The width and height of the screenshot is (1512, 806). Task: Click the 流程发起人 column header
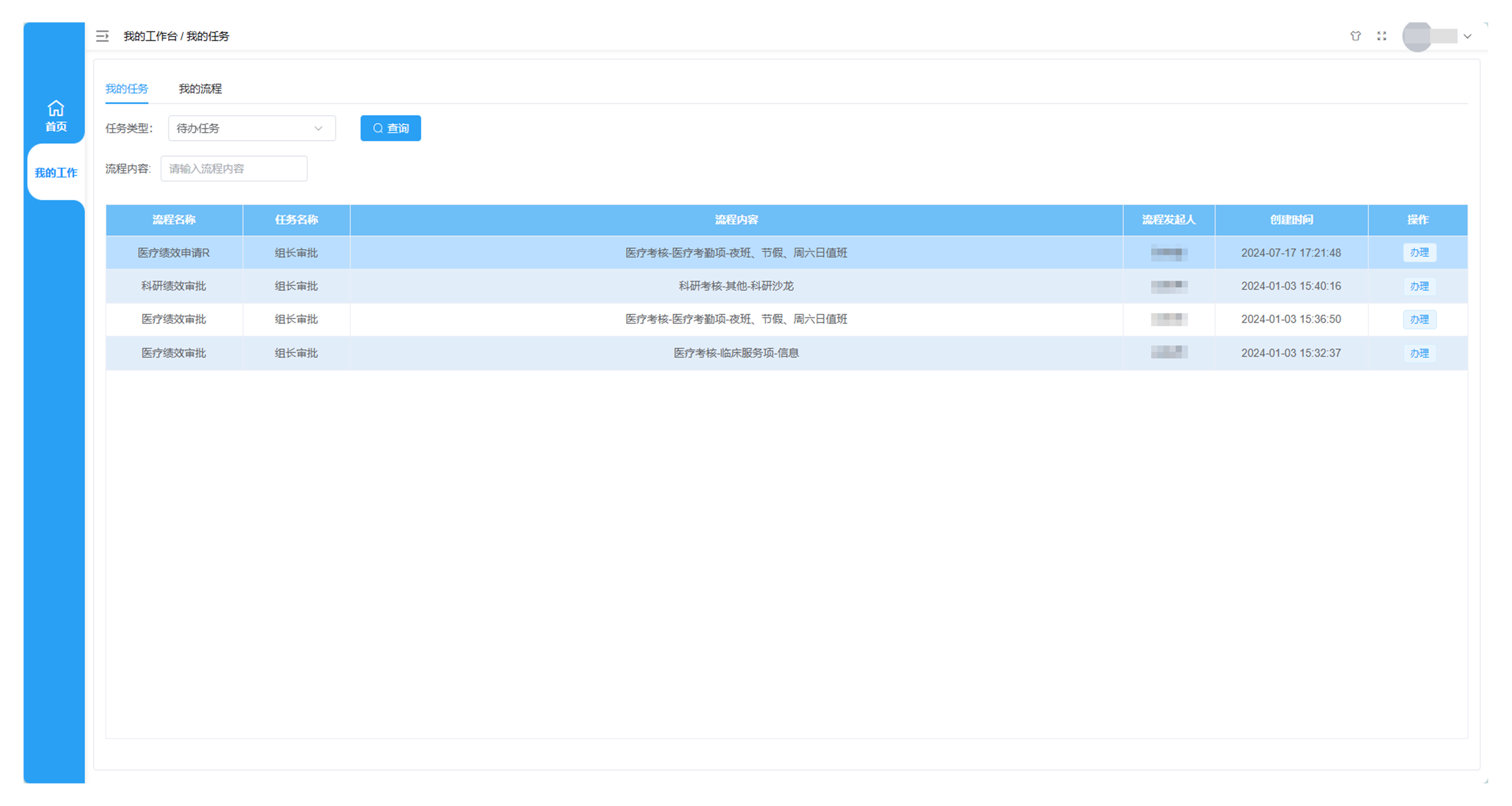[1169, 220]
